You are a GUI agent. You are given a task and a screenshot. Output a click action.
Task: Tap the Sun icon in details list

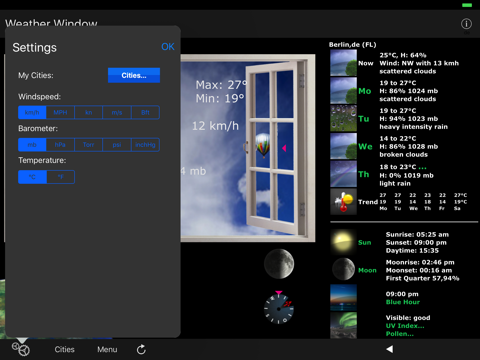[x=343, y=242]
